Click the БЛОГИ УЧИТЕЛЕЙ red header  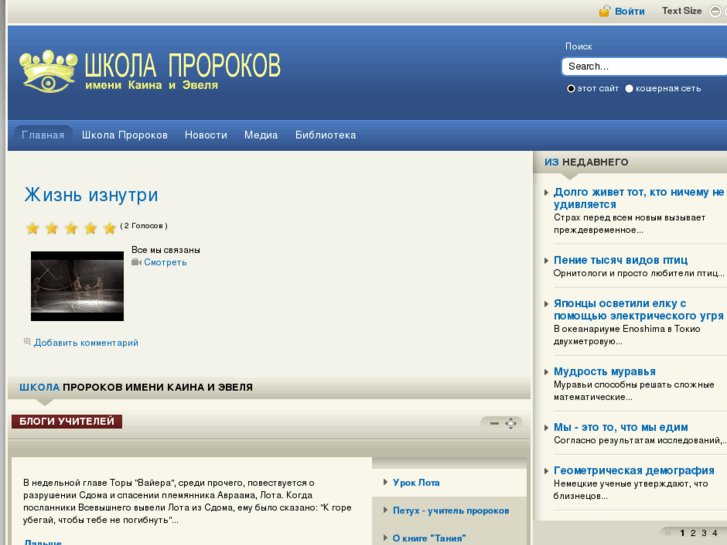tap(67, 421)
